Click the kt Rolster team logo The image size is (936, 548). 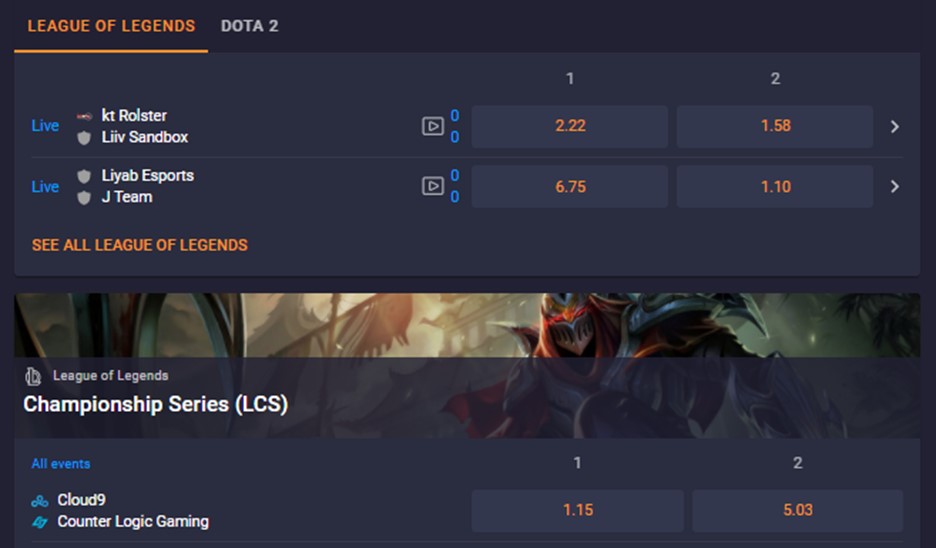coord(84,116)
